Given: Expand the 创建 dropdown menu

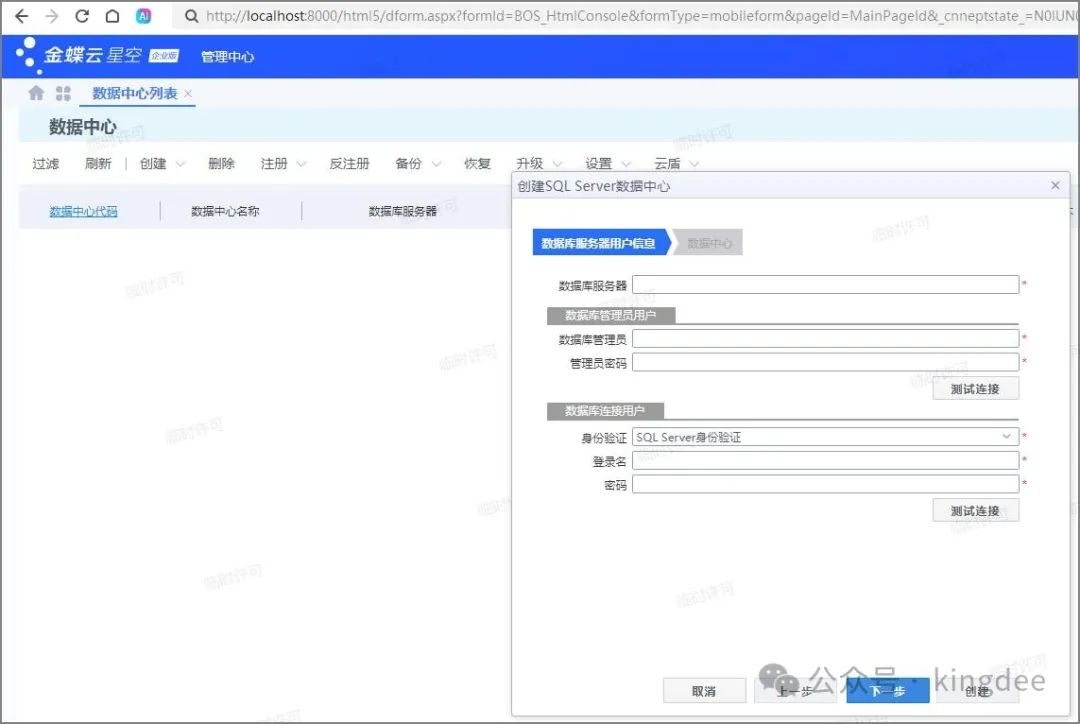Looking at the screenshot, I should [x=180, y=164].
